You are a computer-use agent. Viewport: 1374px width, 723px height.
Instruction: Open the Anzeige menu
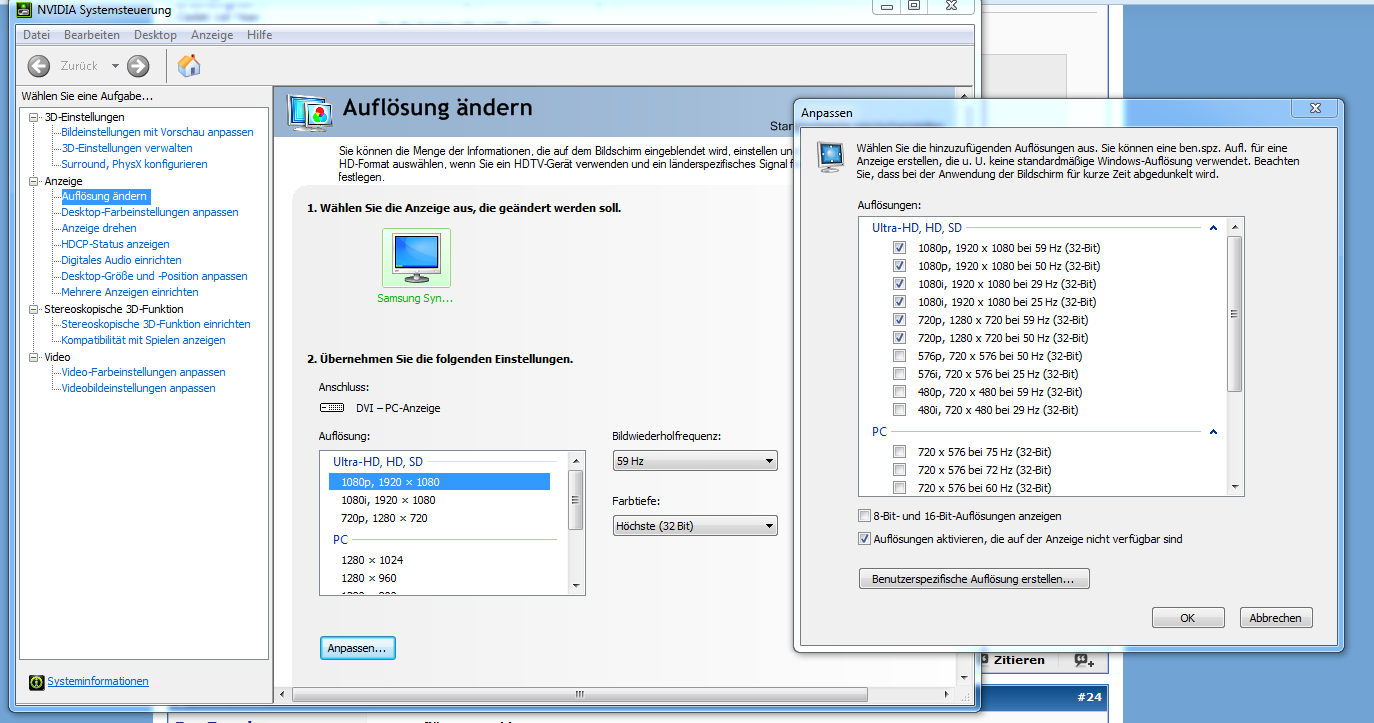tap(212, 35)
